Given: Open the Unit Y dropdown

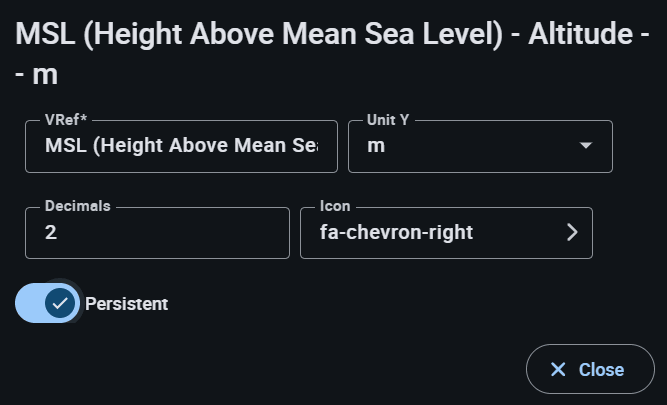Looking at the screenshot, I should [480, 146].
